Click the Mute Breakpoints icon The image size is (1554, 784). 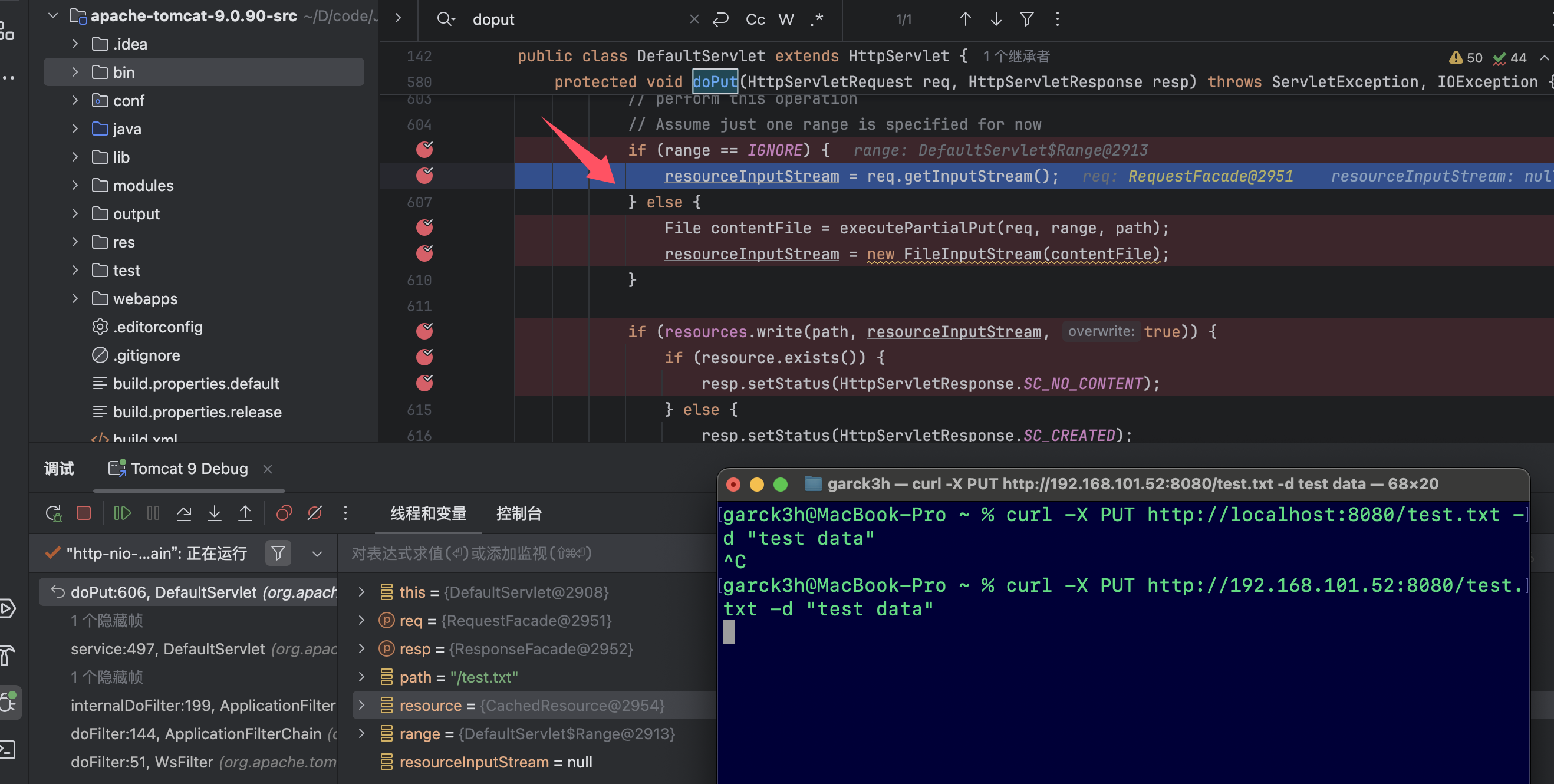314,513
